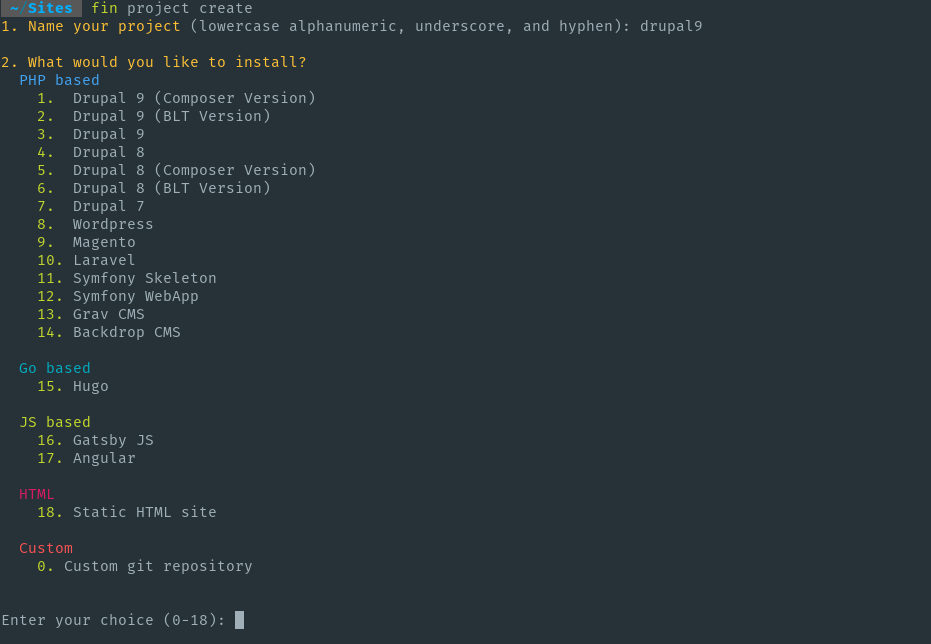Select the Wordpress option
This screenshot has width=931, height=644.
(95, 224)
